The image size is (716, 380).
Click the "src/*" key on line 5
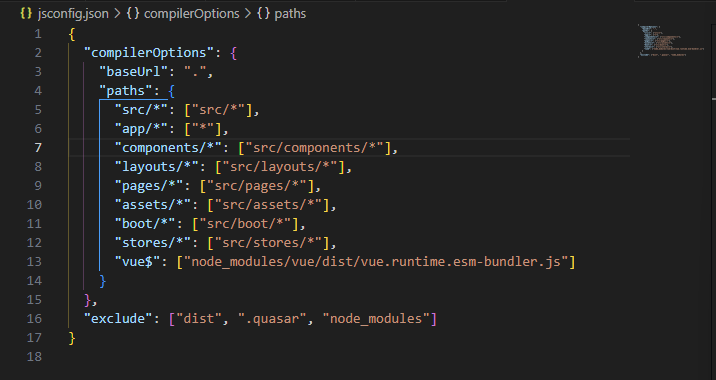[x=141, y=110]
